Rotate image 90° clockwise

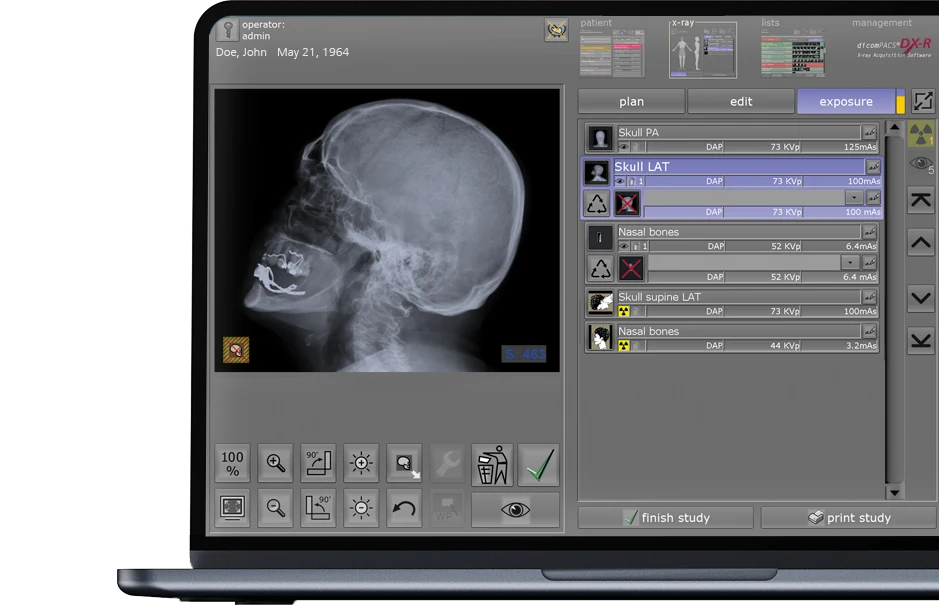pyautogui.click(x=318, y=464)
